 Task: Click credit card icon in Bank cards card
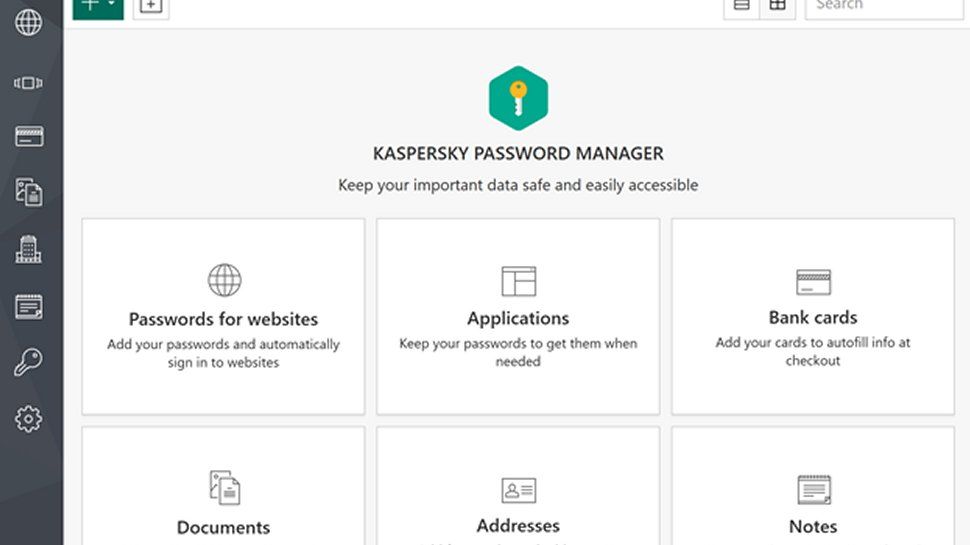click(813, 282)
